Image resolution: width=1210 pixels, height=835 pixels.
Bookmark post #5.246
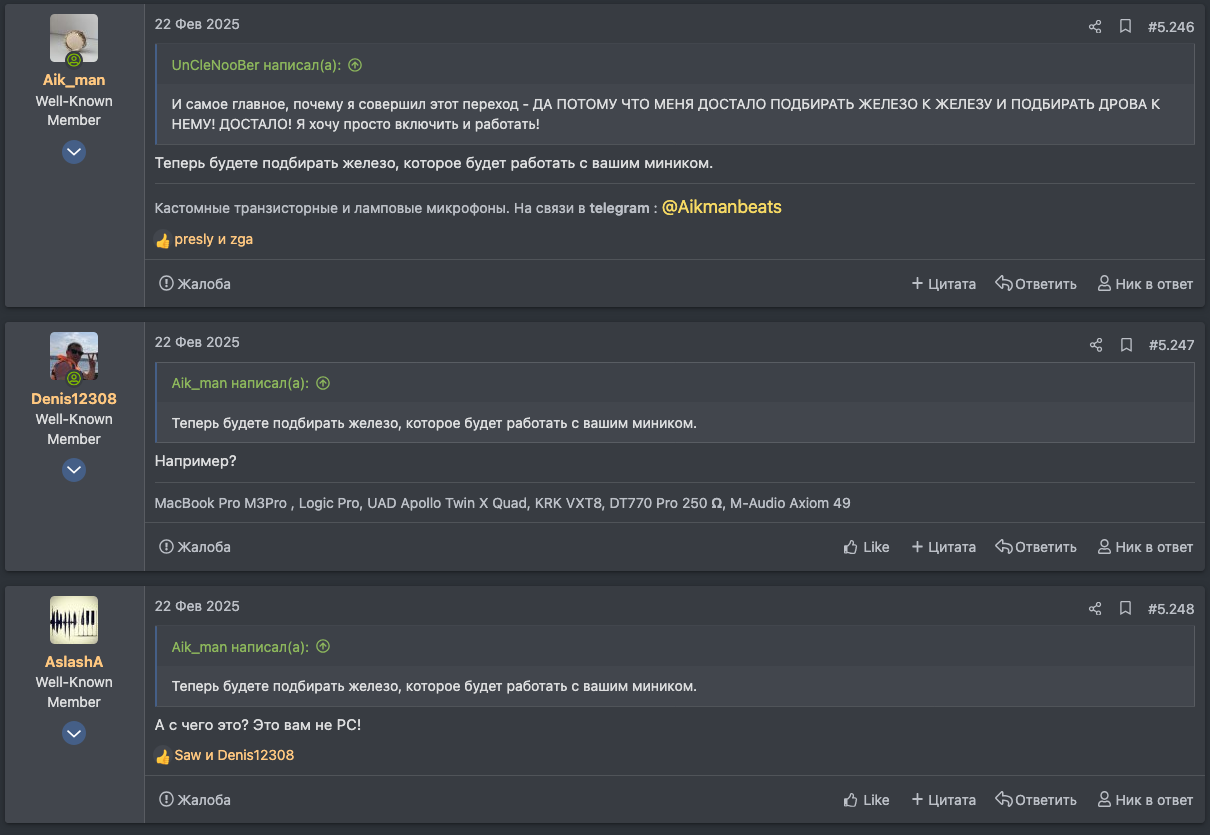coord(1125,27)
